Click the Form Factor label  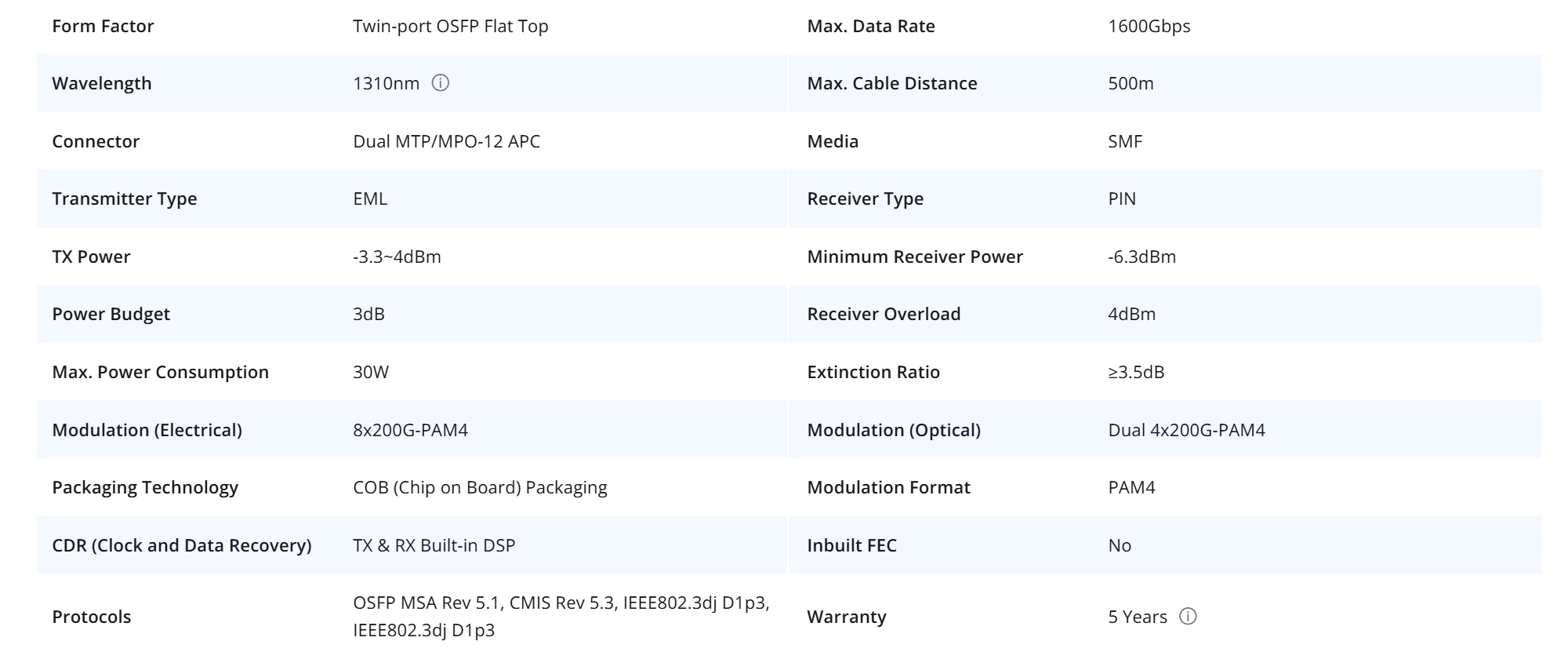click(x=103, y=26)
